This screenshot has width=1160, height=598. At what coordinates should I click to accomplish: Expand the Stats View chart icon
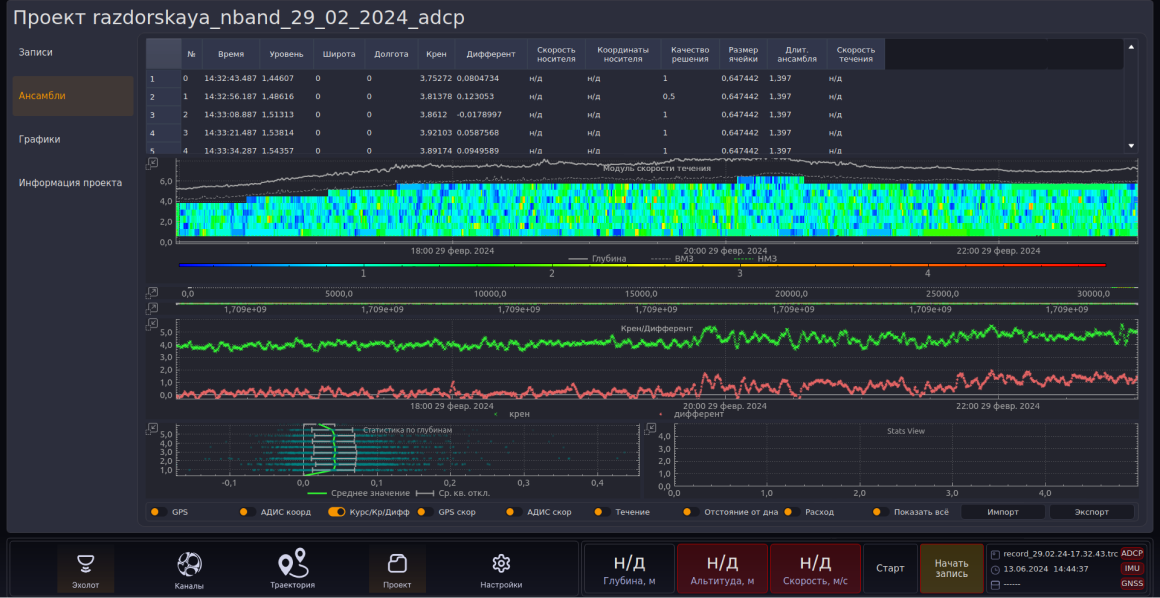coord(651,428)
